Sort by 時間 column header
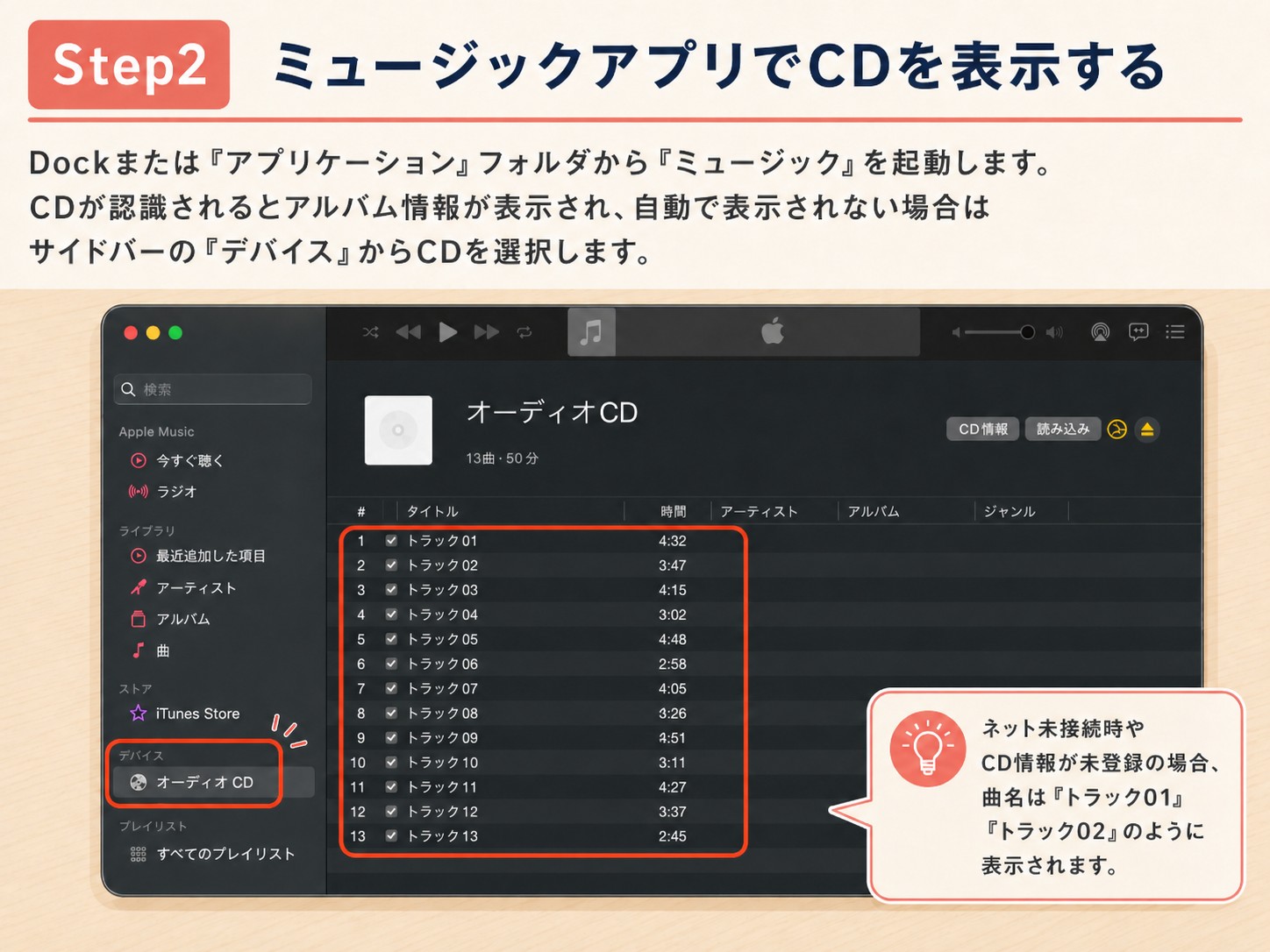The image size is (1270, 952). pyautogui.click(x=673, y=511)
